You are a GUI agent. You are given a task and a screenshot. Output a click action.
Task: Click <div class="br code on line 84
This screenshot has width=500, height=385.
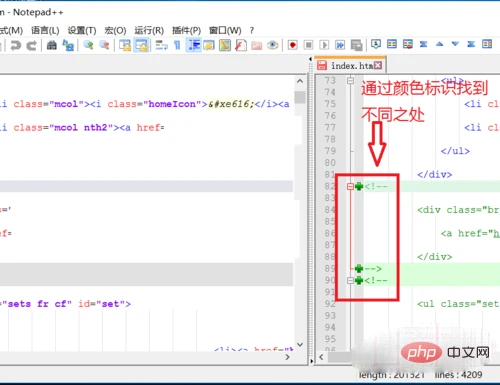pos(458,210)
